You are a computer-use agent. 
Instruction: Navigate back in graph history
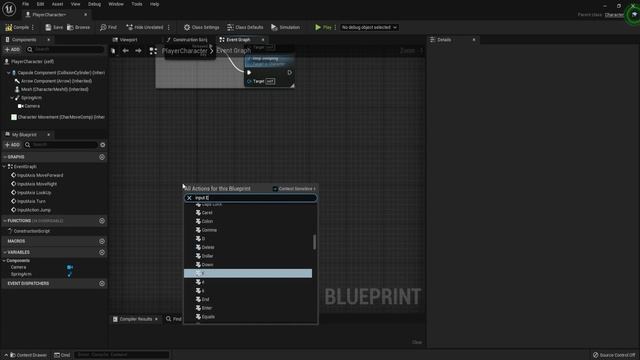(x=126, y=51)
